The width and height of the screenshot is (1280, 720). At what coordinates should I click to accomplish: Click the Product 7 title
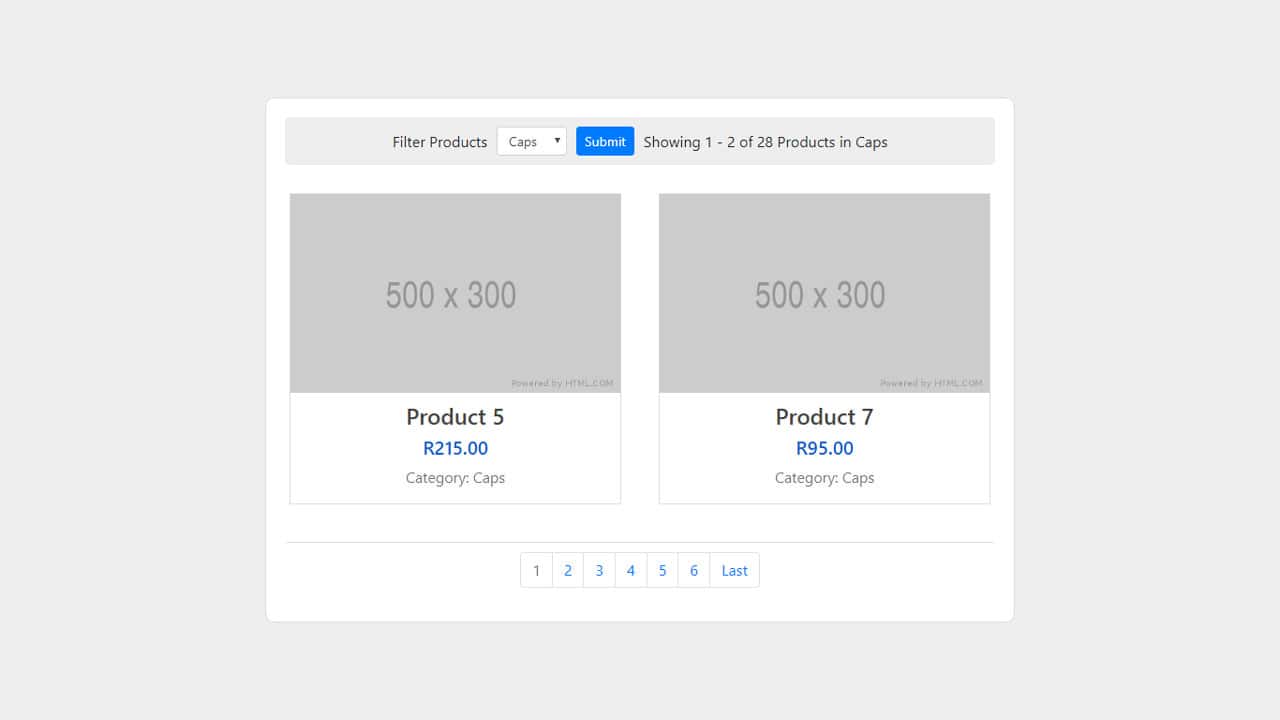pyautogui.click(x=824, y=417)
